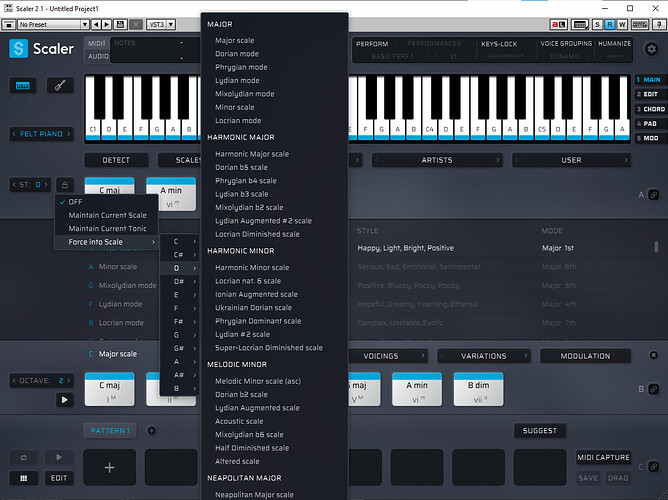Image resolution: width=668 pixels, height=500 pixels.
Task: Click the B dim chord pad
Action: click(478, 389)
